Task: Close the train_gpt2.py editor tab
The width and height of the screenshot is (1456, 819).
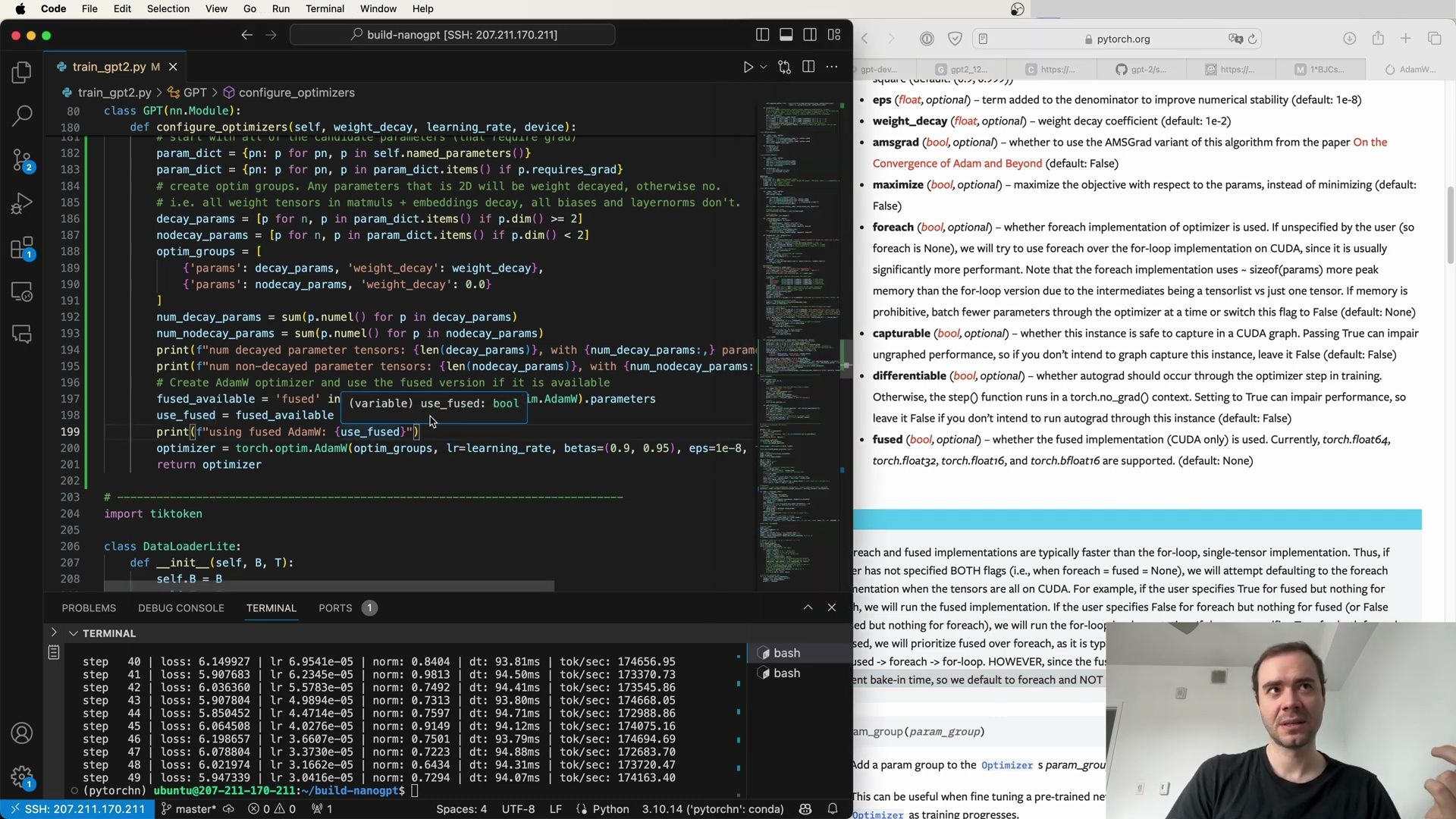Action: tap(173, 67)
